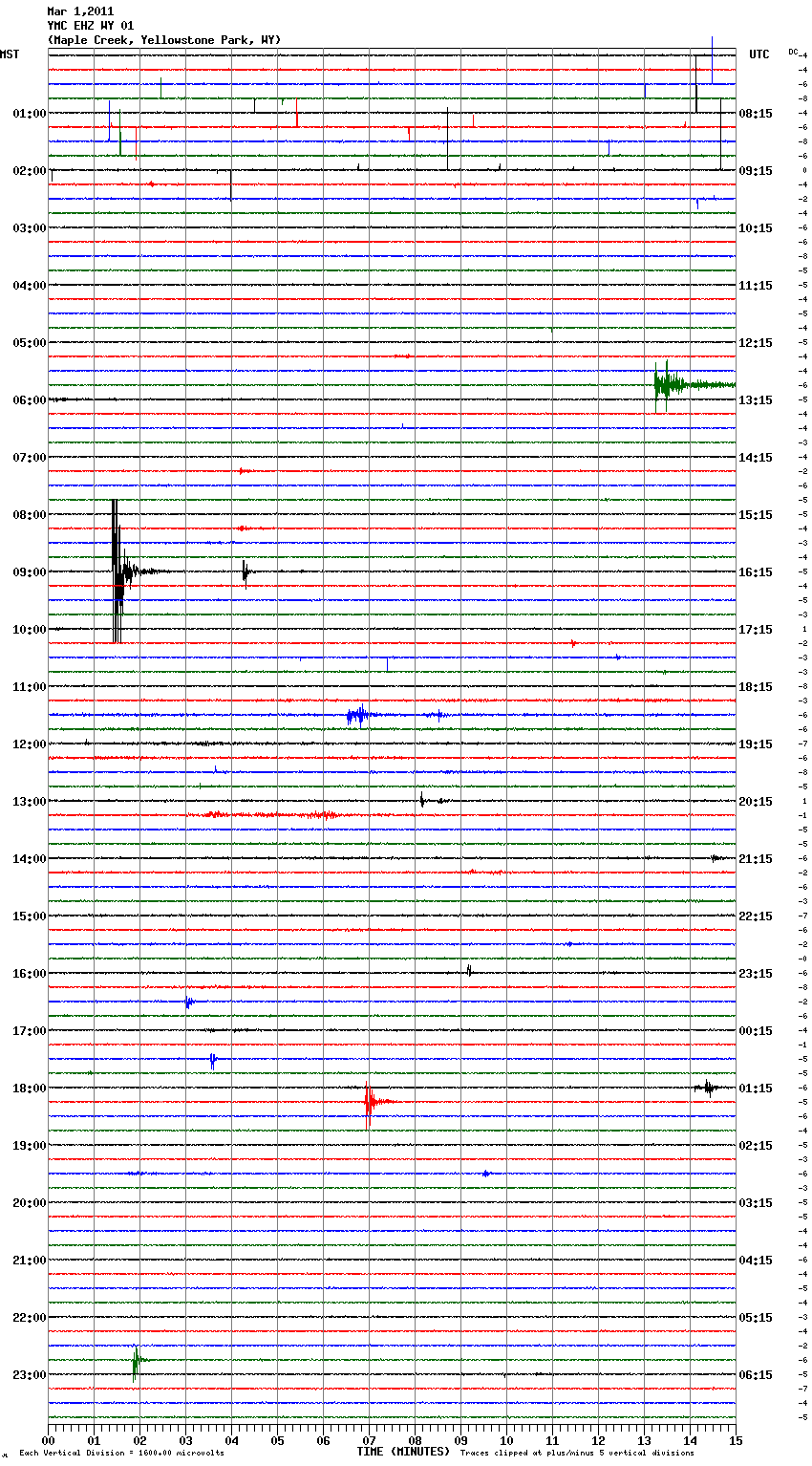Click minute '00' on the bottom axis
812x1466 pixels.
(x=48, y=1439)
